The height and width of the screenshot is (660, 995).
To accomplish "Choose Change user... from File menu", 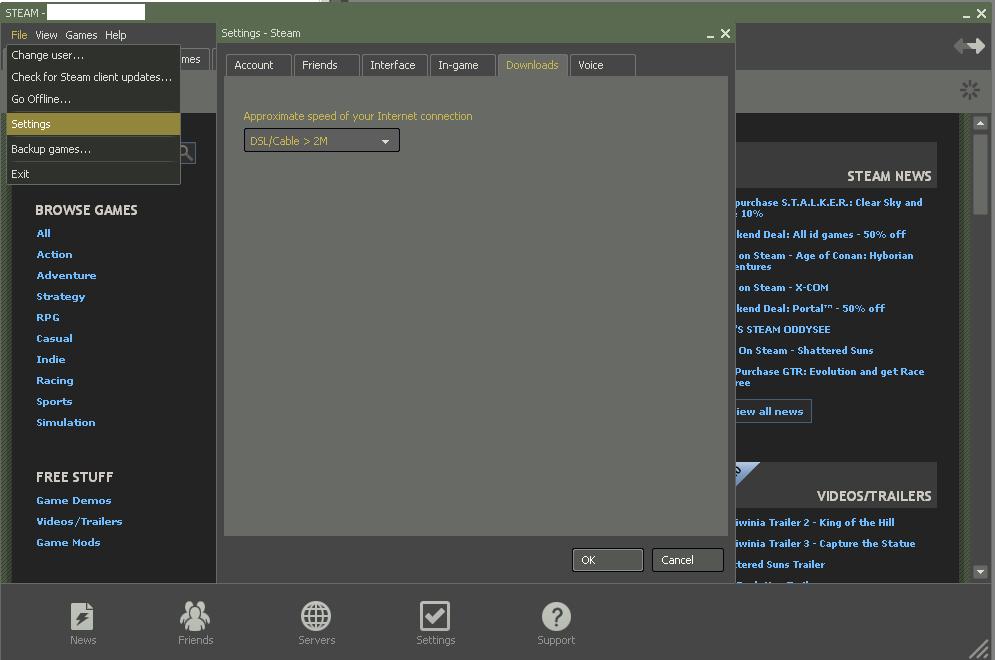I will coord(93,55).
